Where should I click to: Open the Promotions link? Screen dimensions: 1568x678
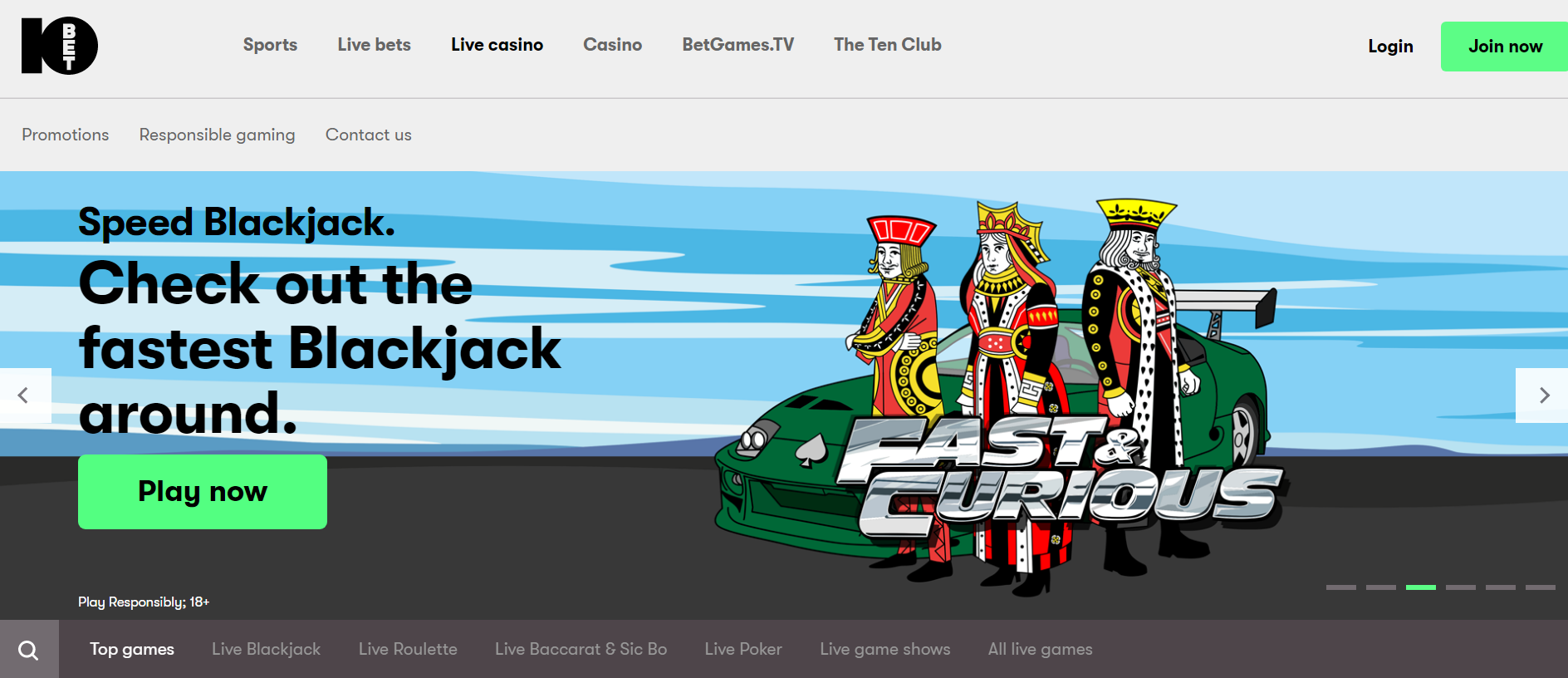(x=65, y=135)
